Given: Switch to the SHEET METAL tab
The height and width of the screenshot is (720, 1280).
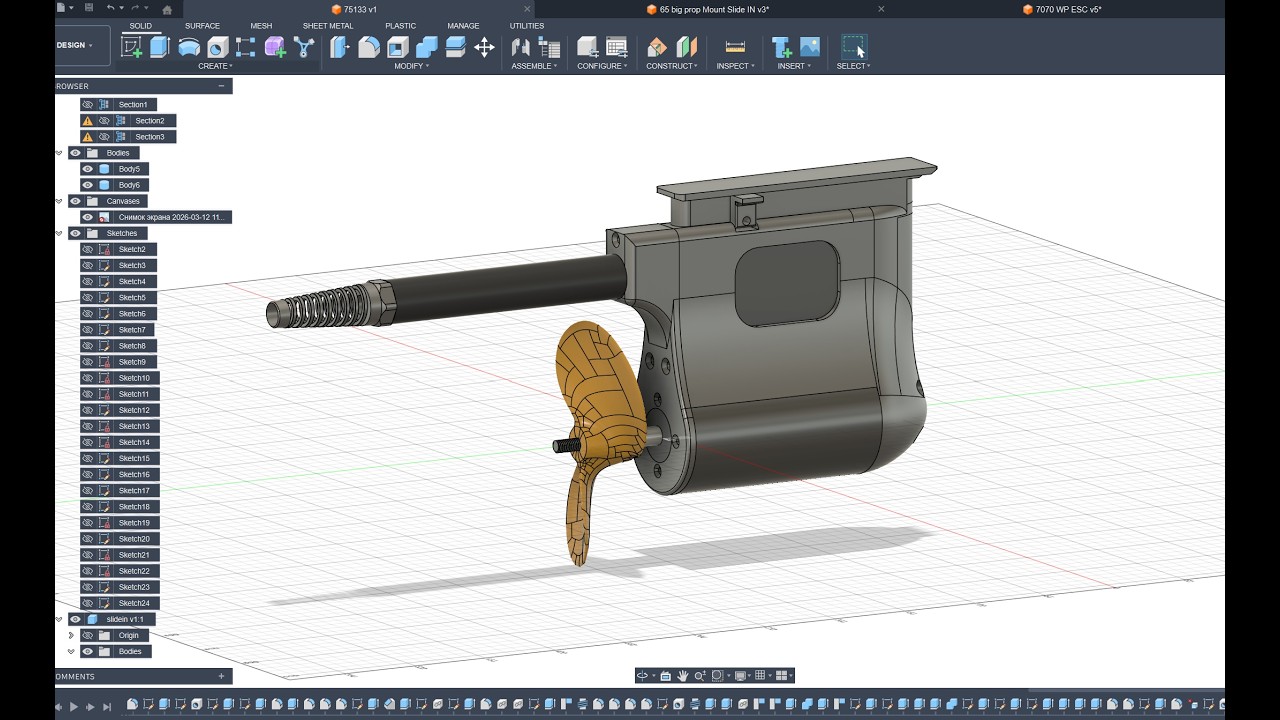Looking at the screenshot, I should click(x=328, y=26).
